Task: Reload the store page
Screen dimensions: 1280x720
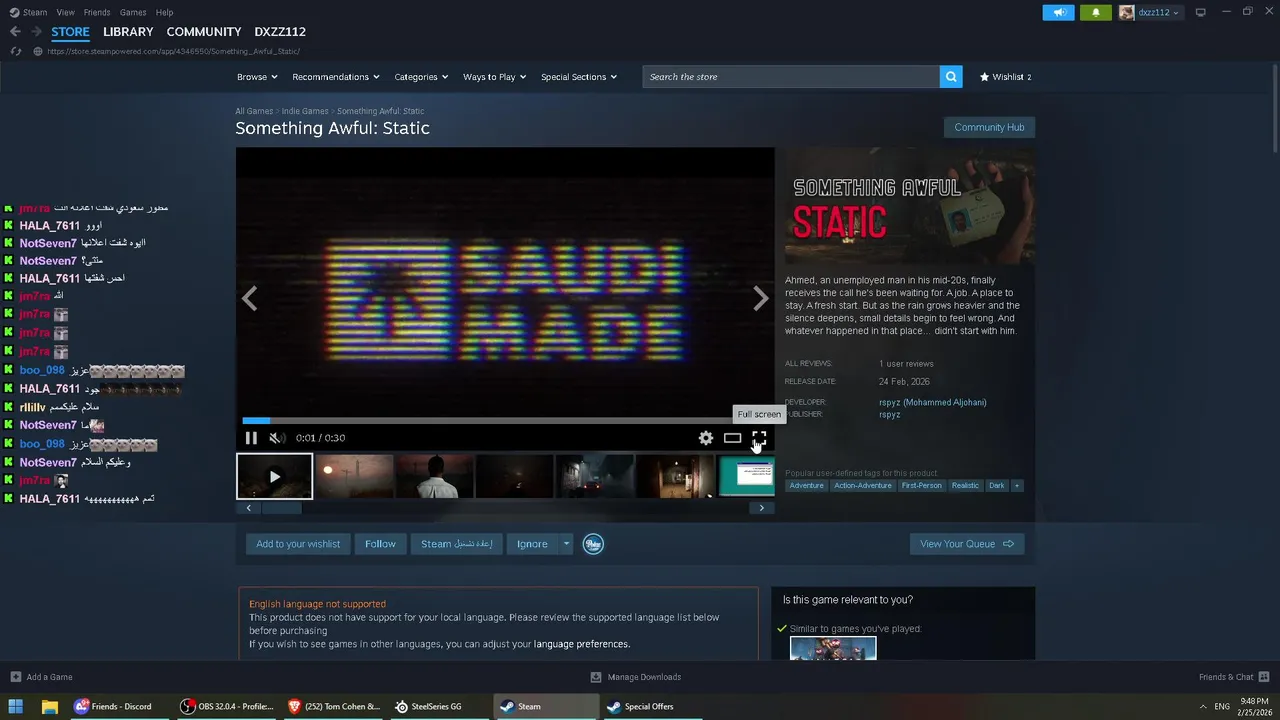Action: pyautogui.click(x=15, y=51)
